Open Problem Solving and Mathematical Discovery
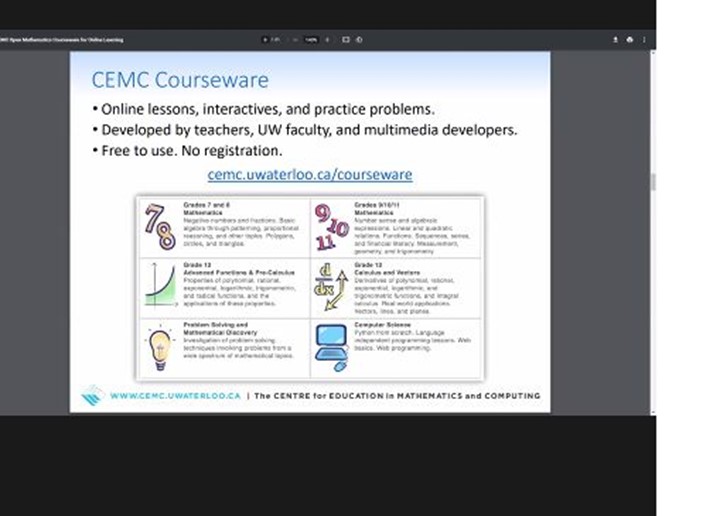Screen dimensions: 720x516 [225, 348]
